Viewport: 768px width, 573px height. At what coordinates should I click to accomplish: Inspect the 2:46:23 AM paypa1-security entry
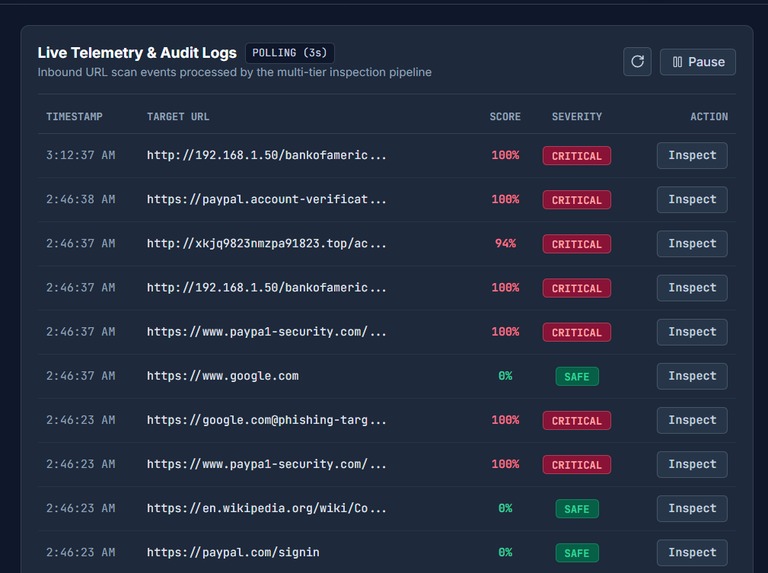[x=692, y=464]
